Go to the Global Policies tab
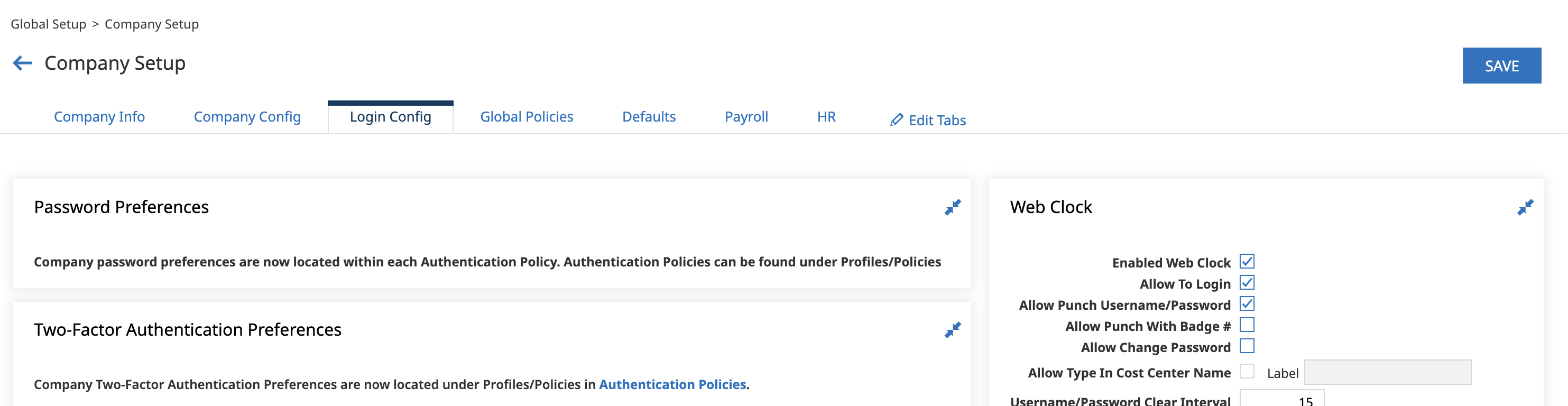 click(x=527, y=117)
